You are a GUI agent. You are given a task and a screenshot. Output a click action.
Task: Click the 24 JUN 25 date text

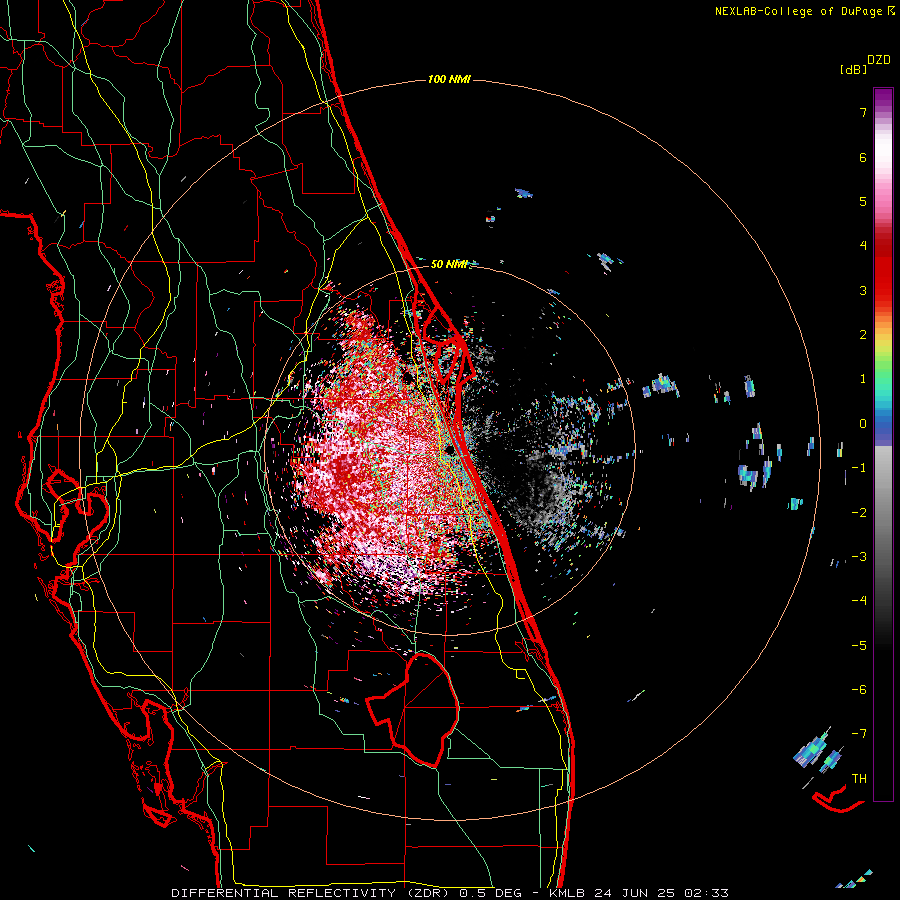(635, 893)
